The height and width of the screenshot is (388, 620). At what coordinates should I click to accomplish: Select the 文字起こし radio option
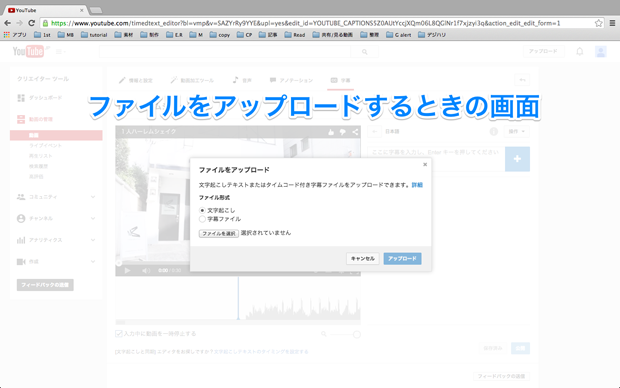click(202, 210)
